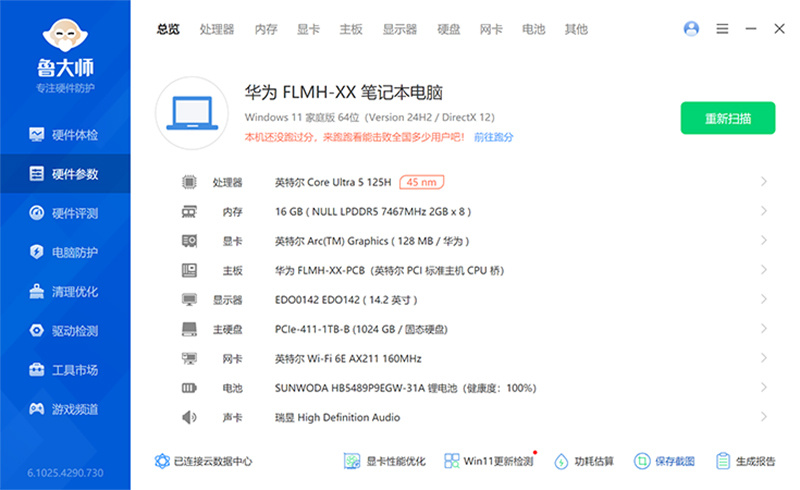This screenshot has height=490, width=800.
Task: Open the hamburger main menu
Action: tap(722, 29)
